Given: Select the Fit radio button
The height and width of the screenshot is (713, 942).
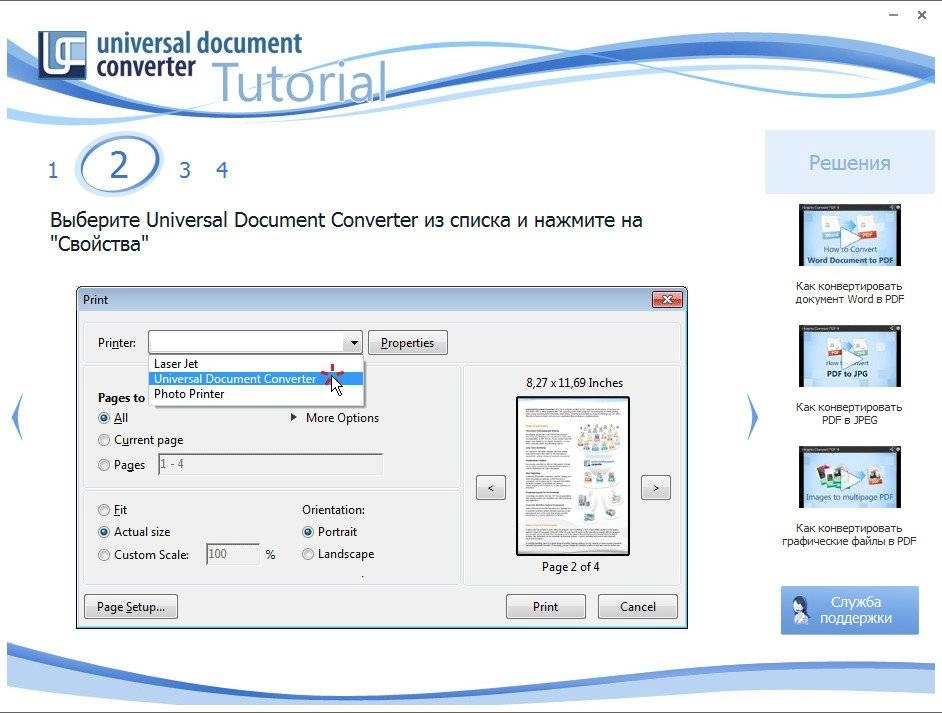Looking at the screenshot, I should coord(104,510).
